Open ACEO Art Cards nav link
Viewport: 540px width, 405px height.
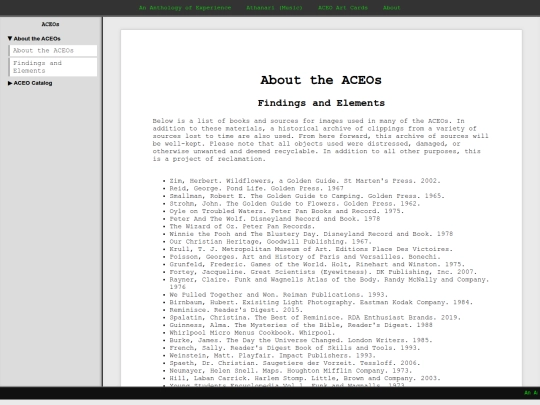343,8
